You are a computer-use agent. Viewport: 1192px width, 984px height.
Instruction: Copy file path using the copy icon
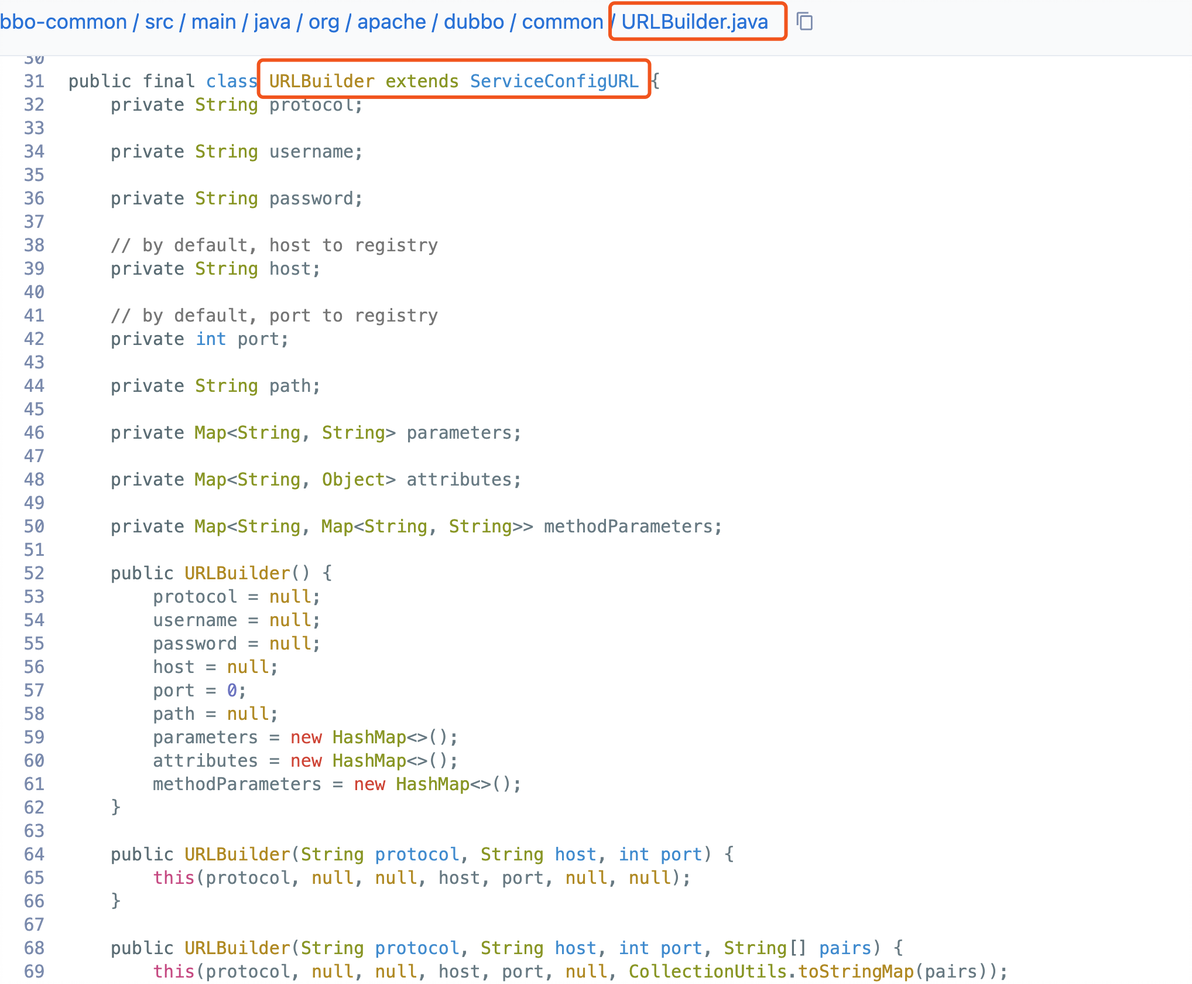tap(804, 21)
